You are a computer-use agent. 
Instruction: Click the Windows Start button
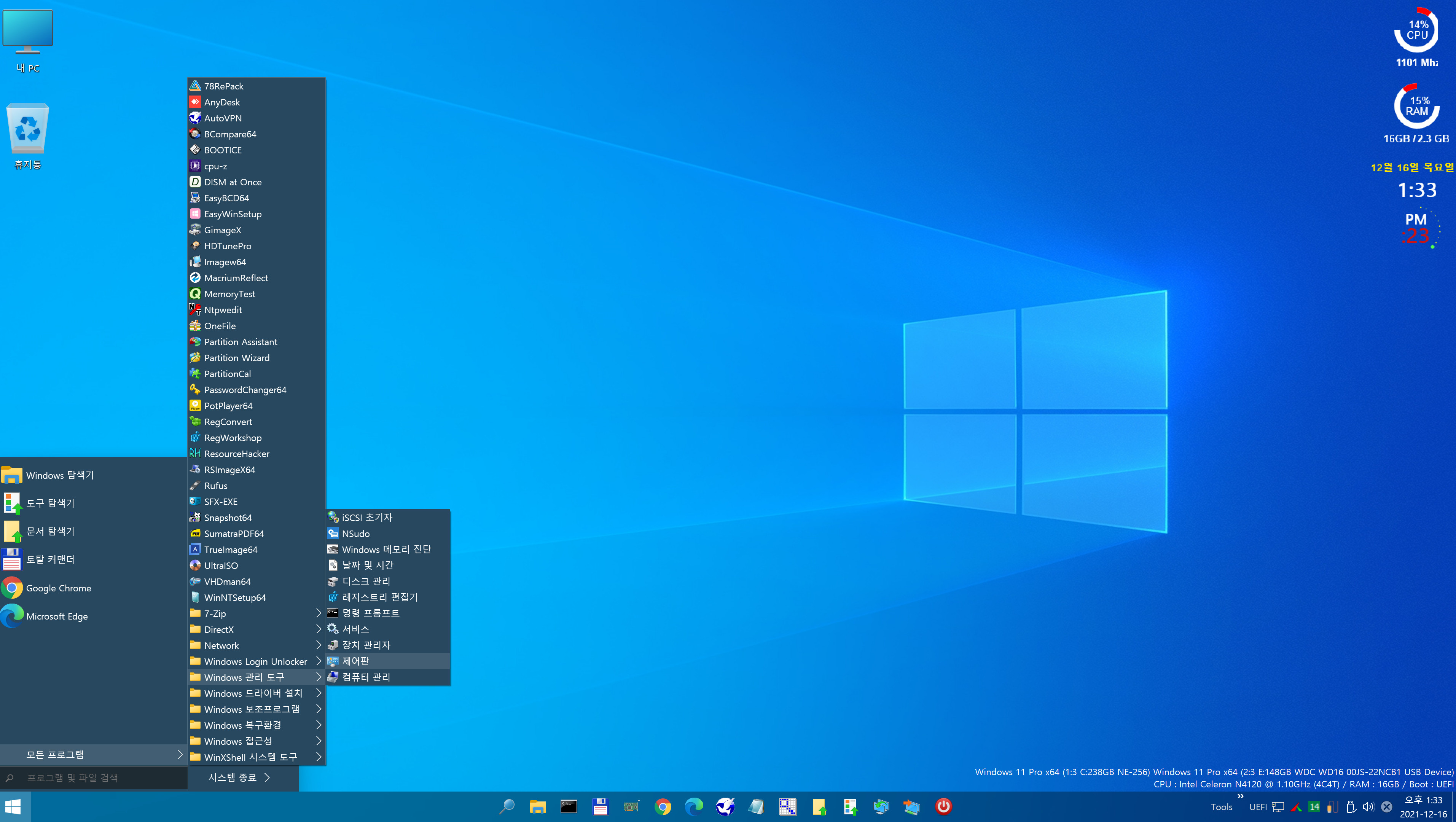pos(15,807)
